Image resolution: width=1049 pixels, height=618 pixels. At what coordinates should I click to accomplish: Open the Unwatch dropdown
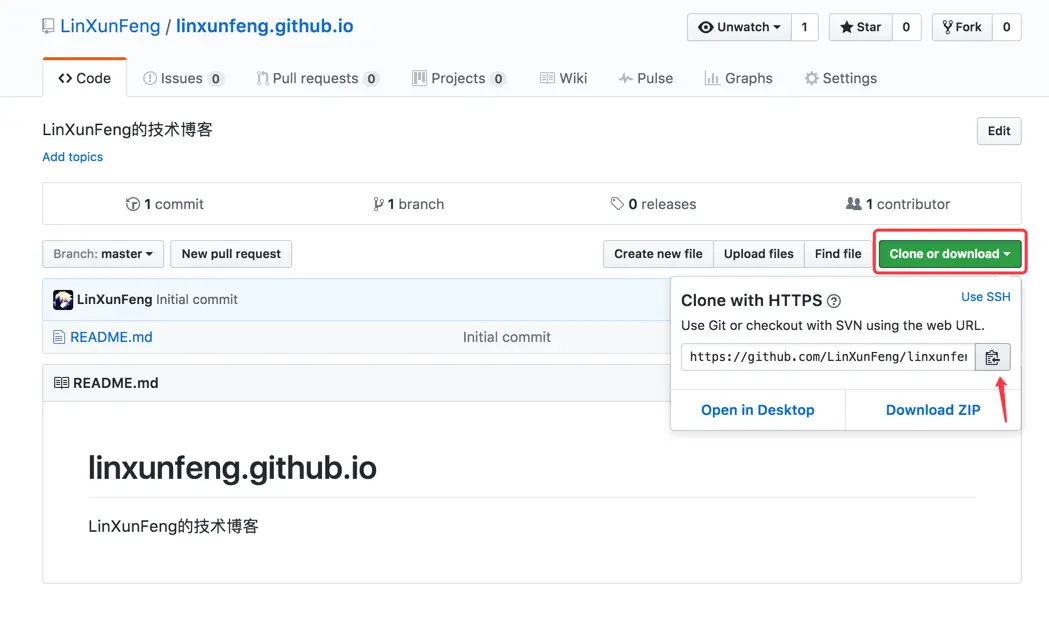[737, 27]
